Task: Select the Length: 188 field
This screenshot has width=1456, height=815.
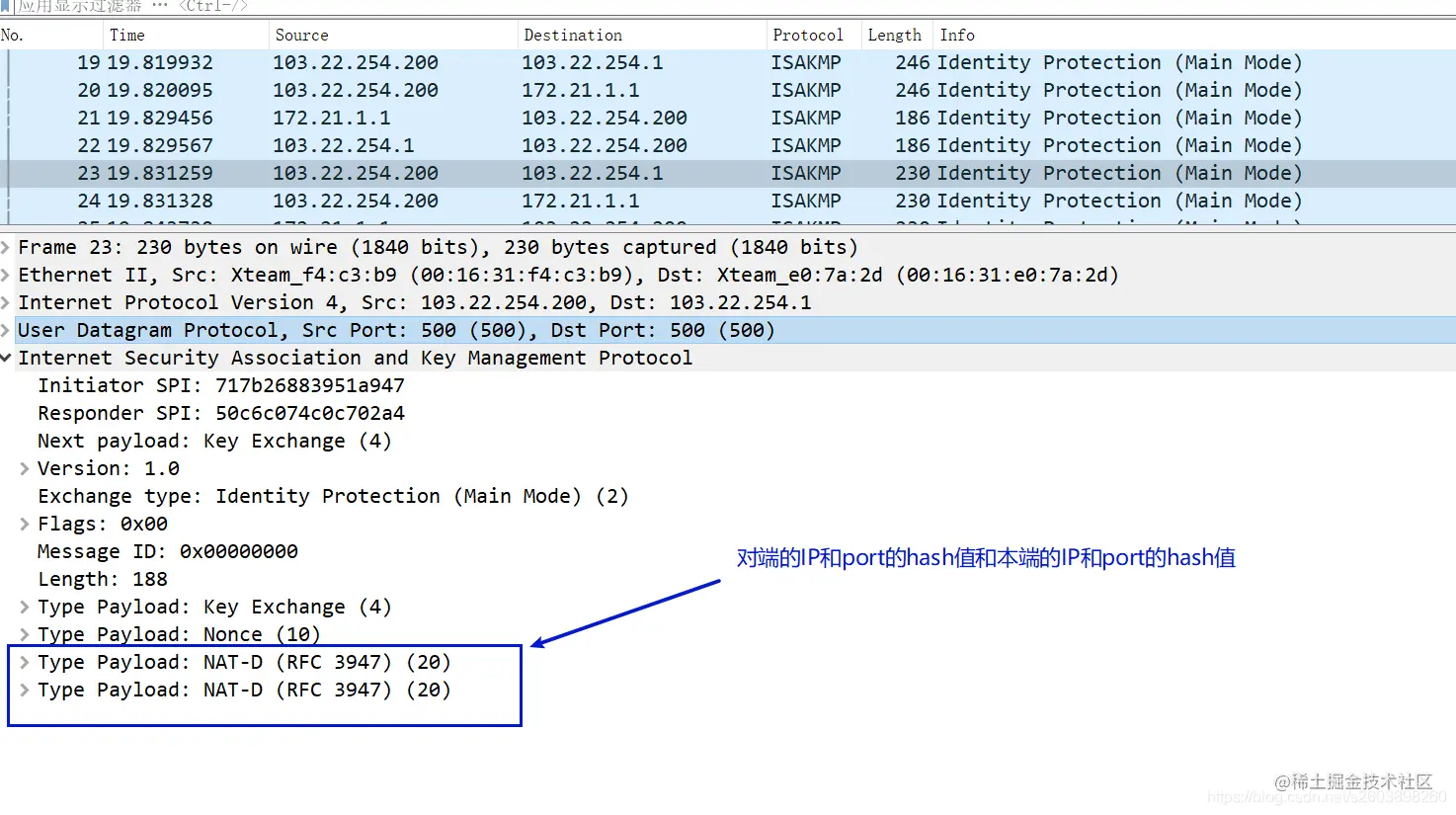Action: [103, 579]
